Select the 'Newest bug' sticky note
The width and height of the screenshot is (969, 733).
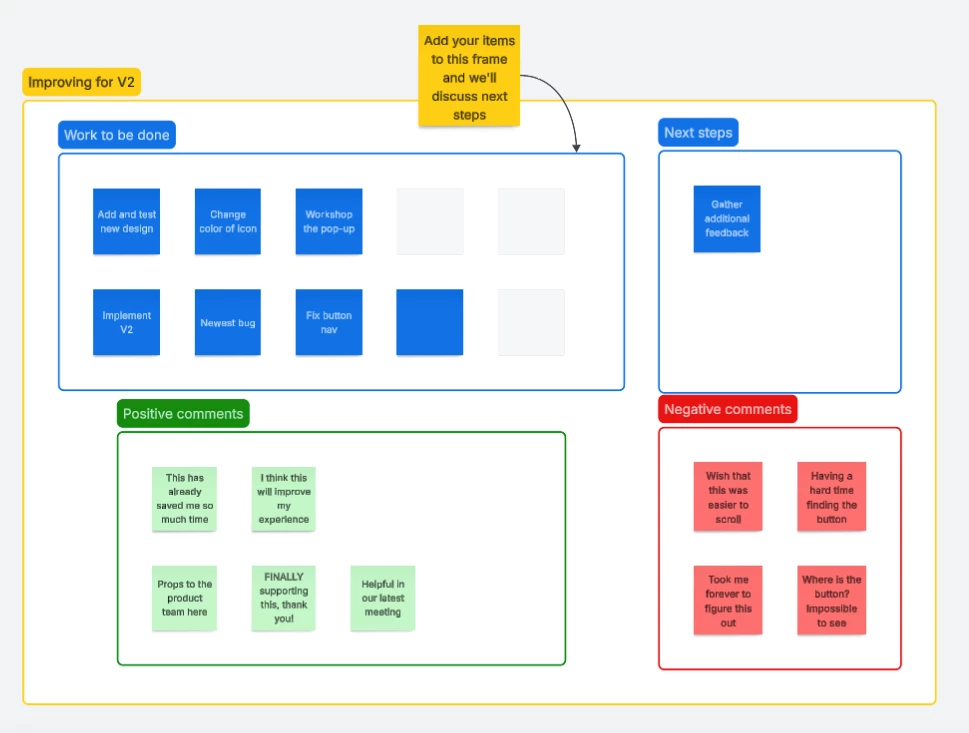(x=228, y=322)
